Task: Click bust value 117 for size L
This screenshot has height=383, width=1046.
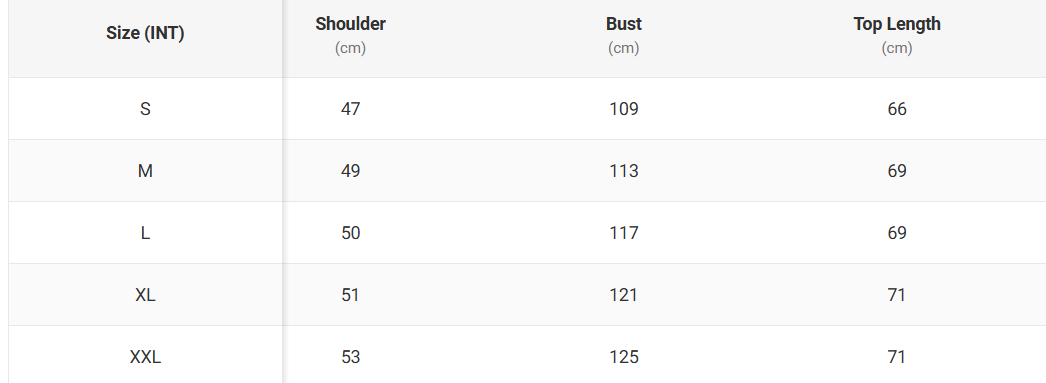Action: click(x=624, y=233)
